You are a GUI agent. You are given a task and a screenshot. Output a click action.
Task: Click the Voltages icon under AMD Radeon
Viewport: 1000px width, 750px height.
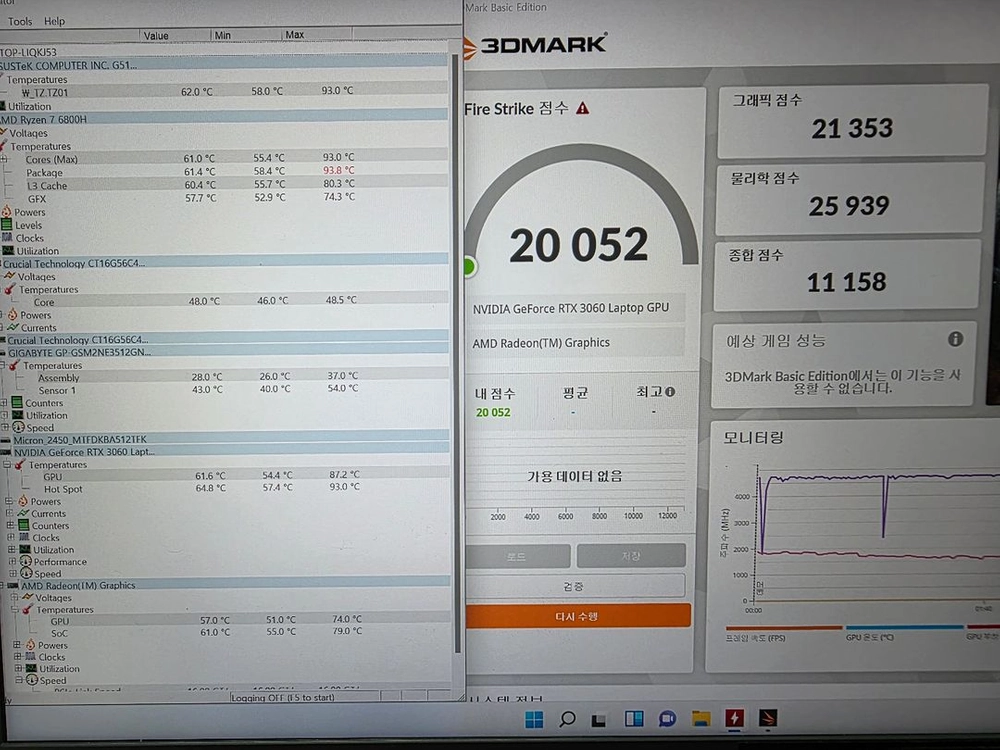coord(27,598)
